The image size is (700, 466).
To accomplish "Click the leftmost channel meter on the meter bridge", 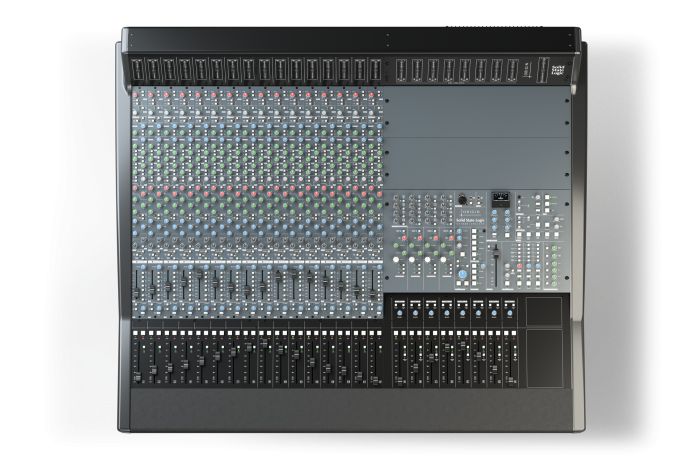I will [x=138, y=71].
